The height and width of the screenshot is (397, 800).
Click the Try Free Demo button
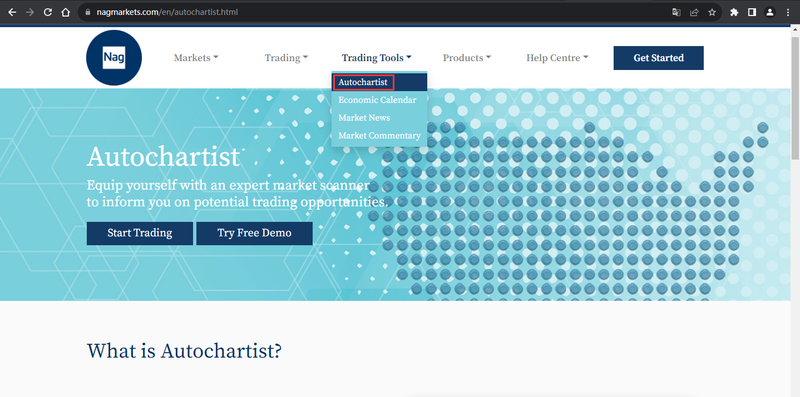click(254, 233)
